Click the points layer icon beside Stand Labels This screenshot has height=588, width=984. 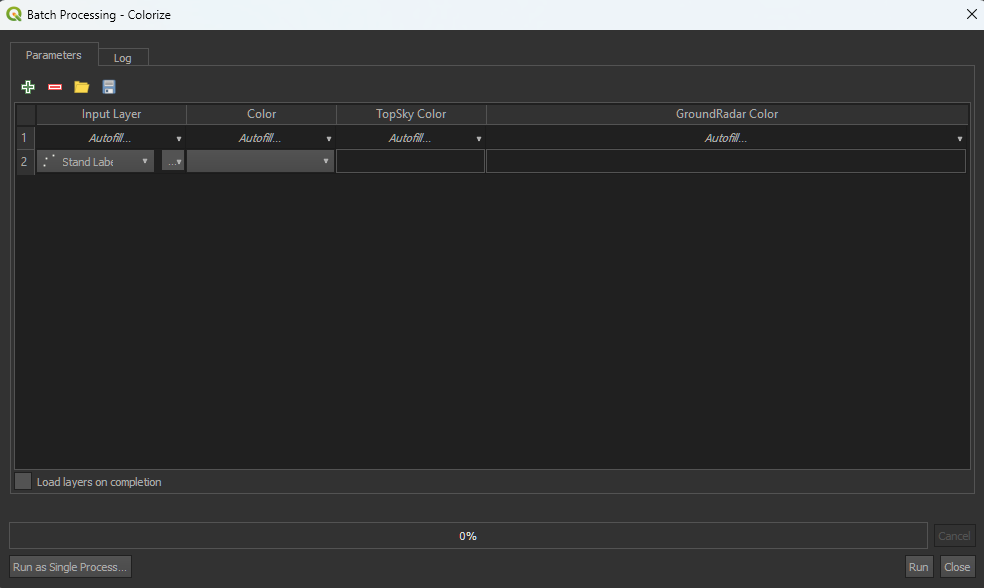click(x=49, y=161)
